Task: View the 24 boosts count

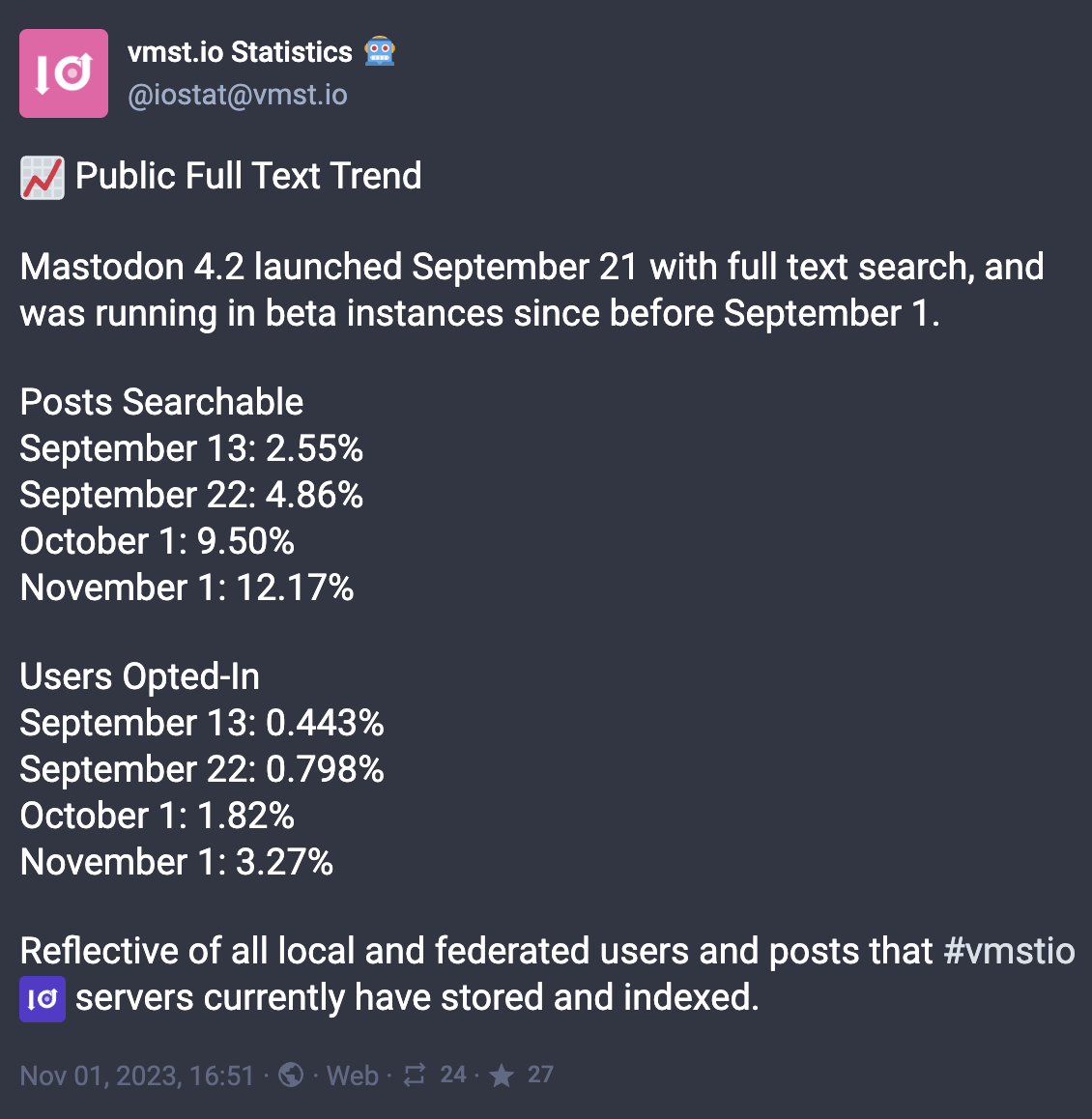Action: click(x=453, y=1075)
